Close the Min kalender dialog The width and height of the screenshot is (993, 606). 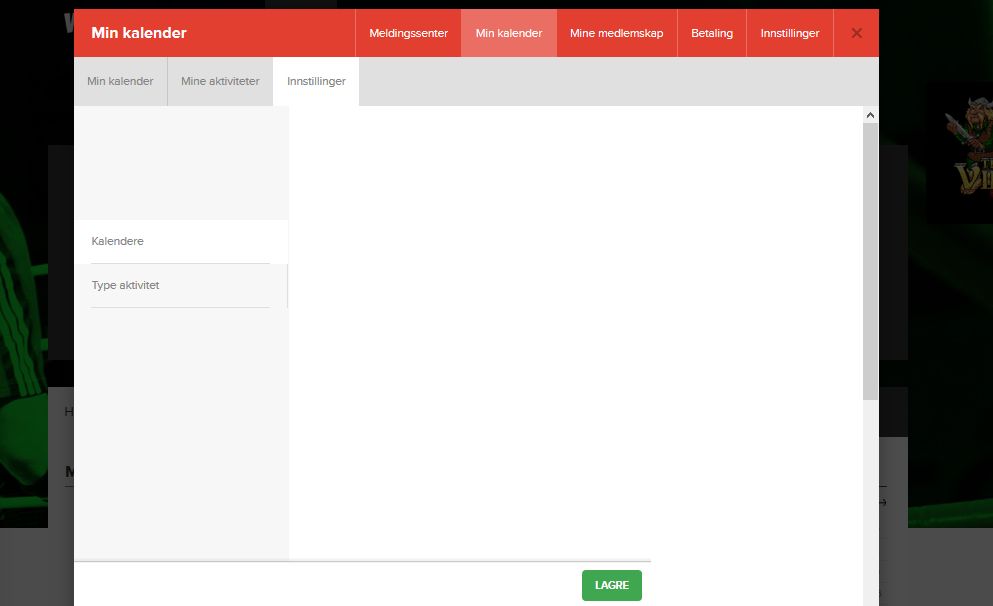[856, 33]
